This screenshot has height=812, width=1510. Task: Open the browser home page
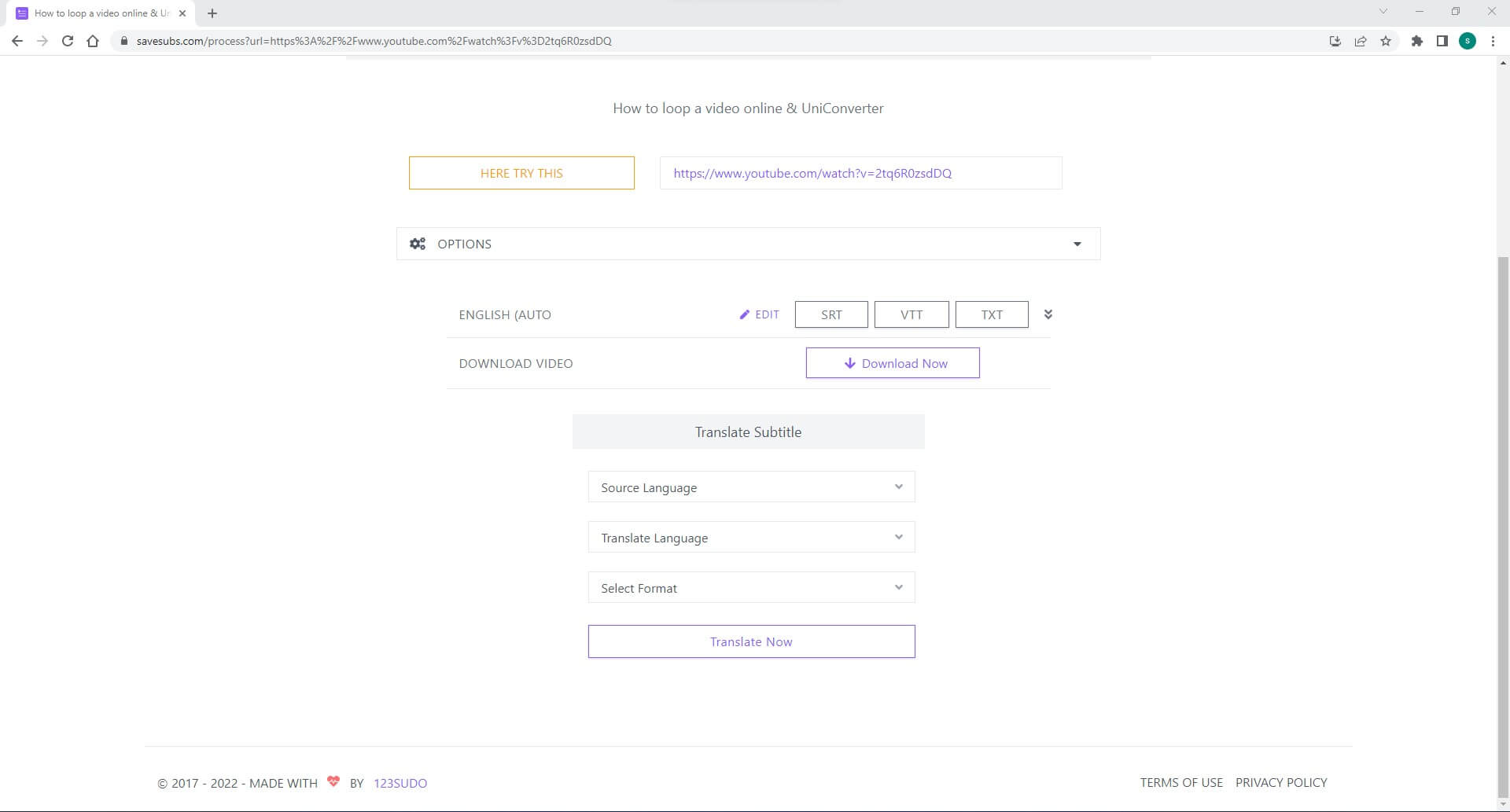click(x=93, y=41)
